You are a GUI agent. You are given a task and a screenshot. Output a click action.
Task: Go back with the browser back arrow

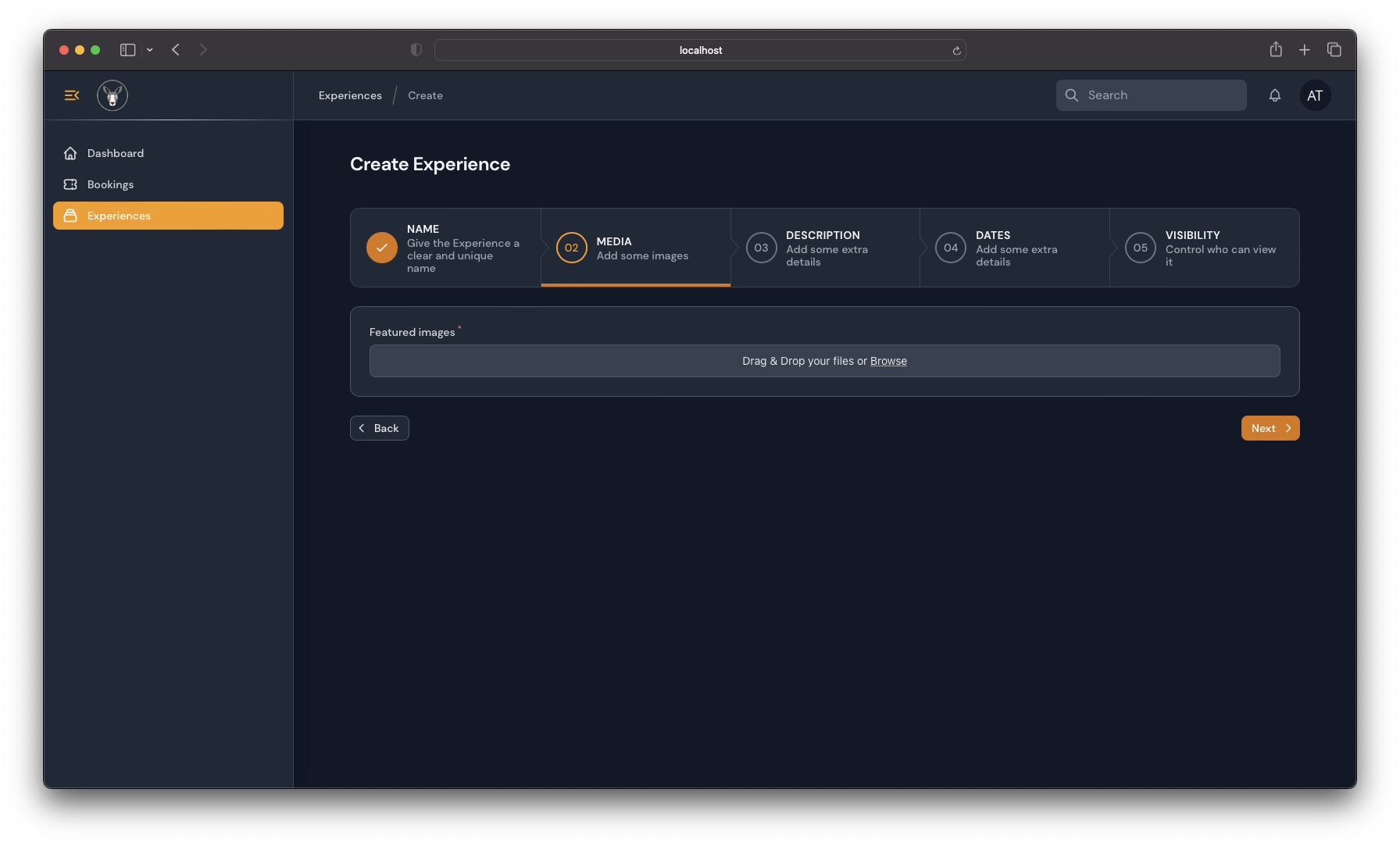(176, 50)
